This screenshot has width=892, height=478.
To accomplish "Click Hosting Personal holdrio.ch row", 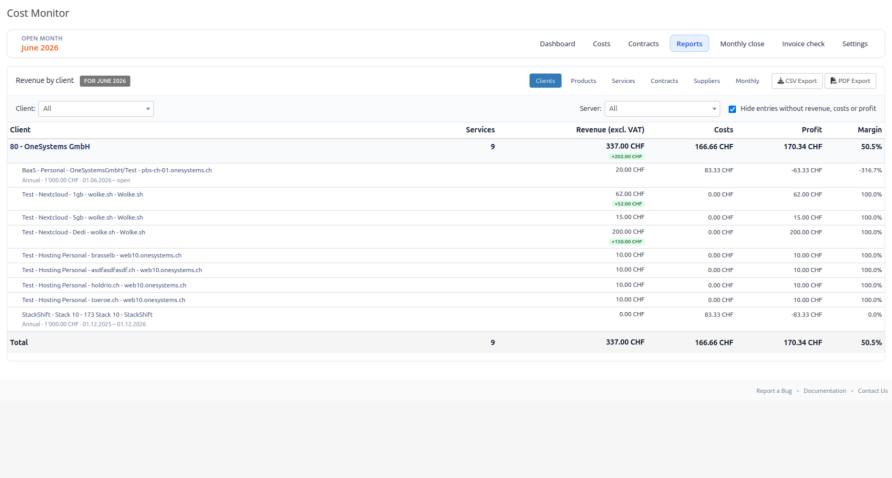I will tap(446, 285).
